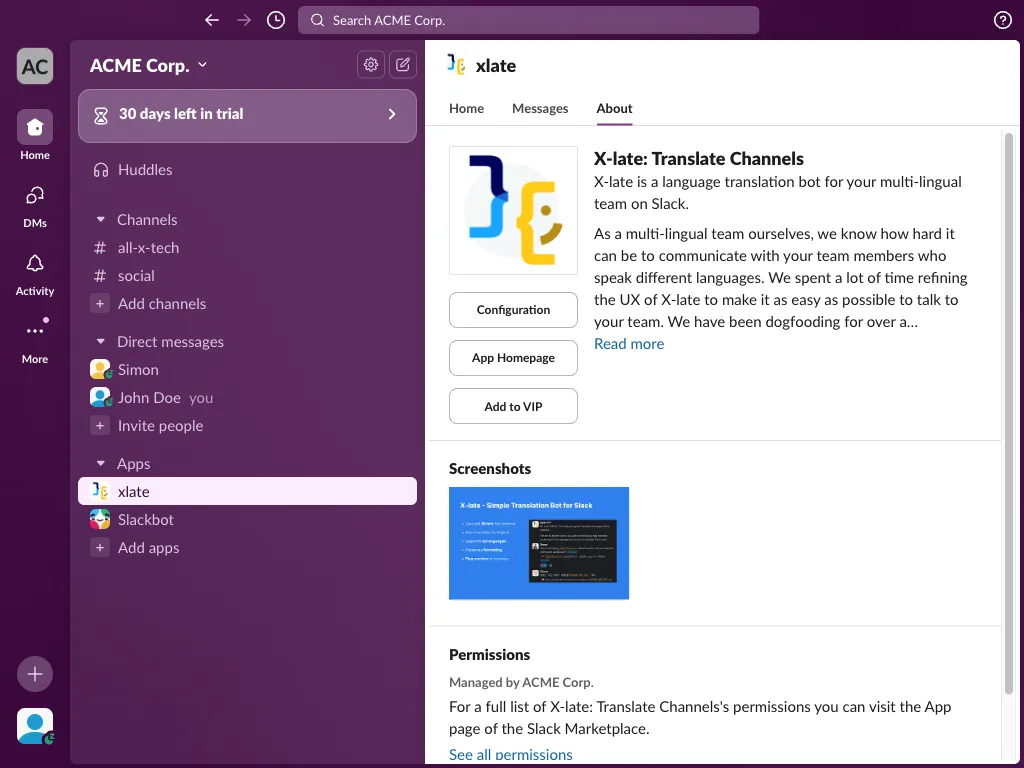Image resolution: width=1024 pixels, height=768 pixels.
Task: Click the Read more link
Action: pos(629,344)
